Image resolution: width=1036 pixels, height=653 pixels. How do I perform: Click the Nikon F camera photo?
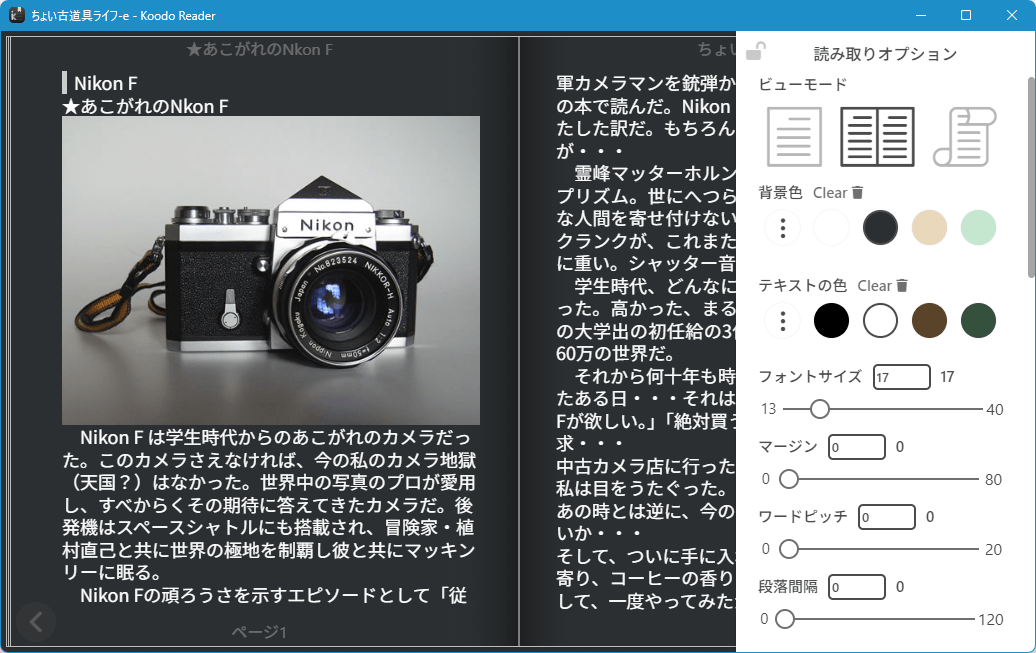point(271,270)
